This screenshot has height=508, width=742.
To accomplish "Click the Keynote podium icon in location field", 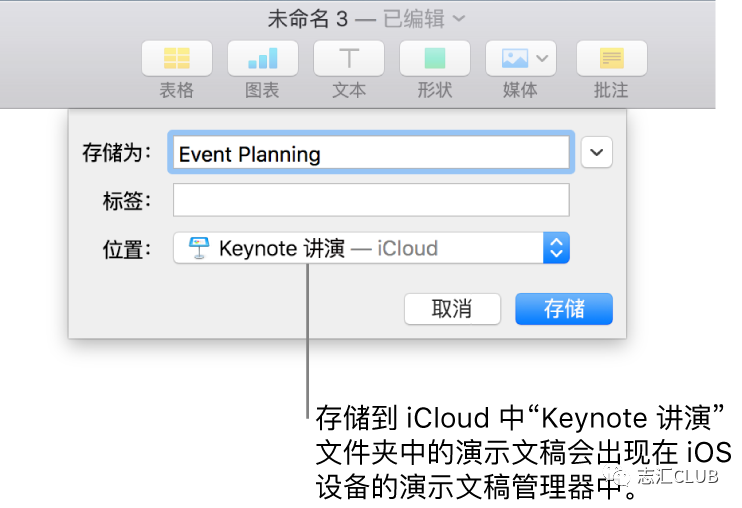I will tap(197, 248).
